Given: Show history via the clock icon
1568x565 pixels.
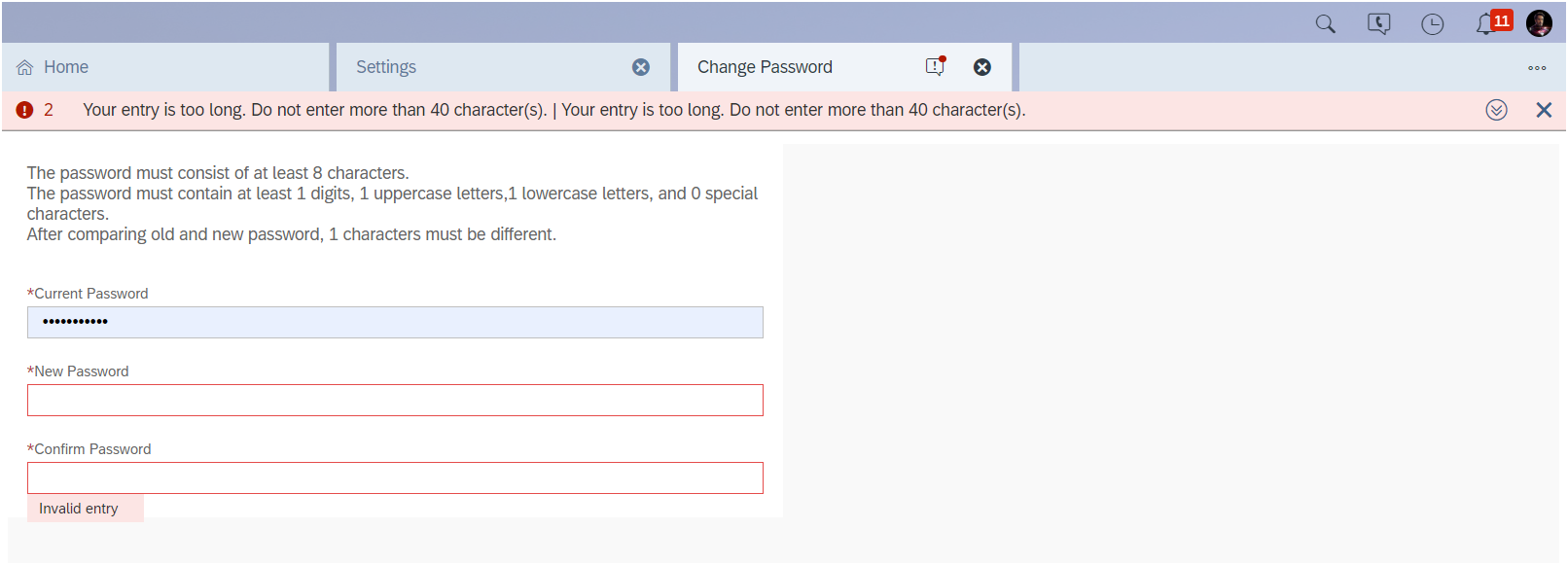Looking at the screenshot, I should (x=1432, y=23).
